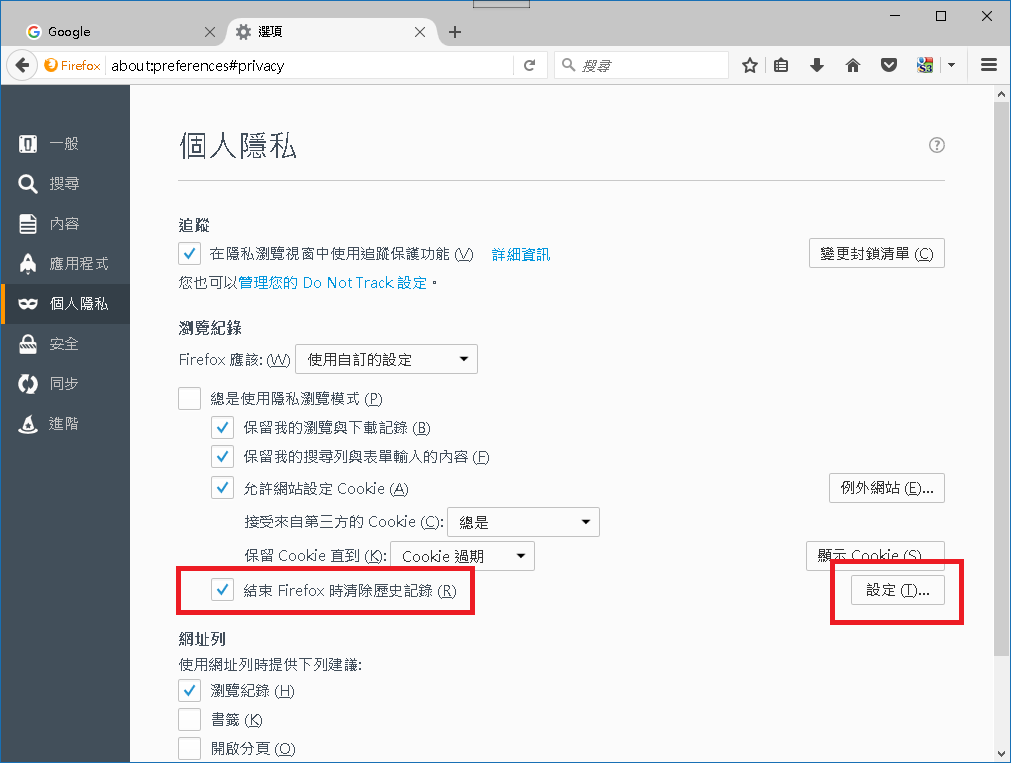The height and width of the screenshot is (763, 1011).
Task: Check the 書籤 suggestion checkbox
Action: point(190,720)
